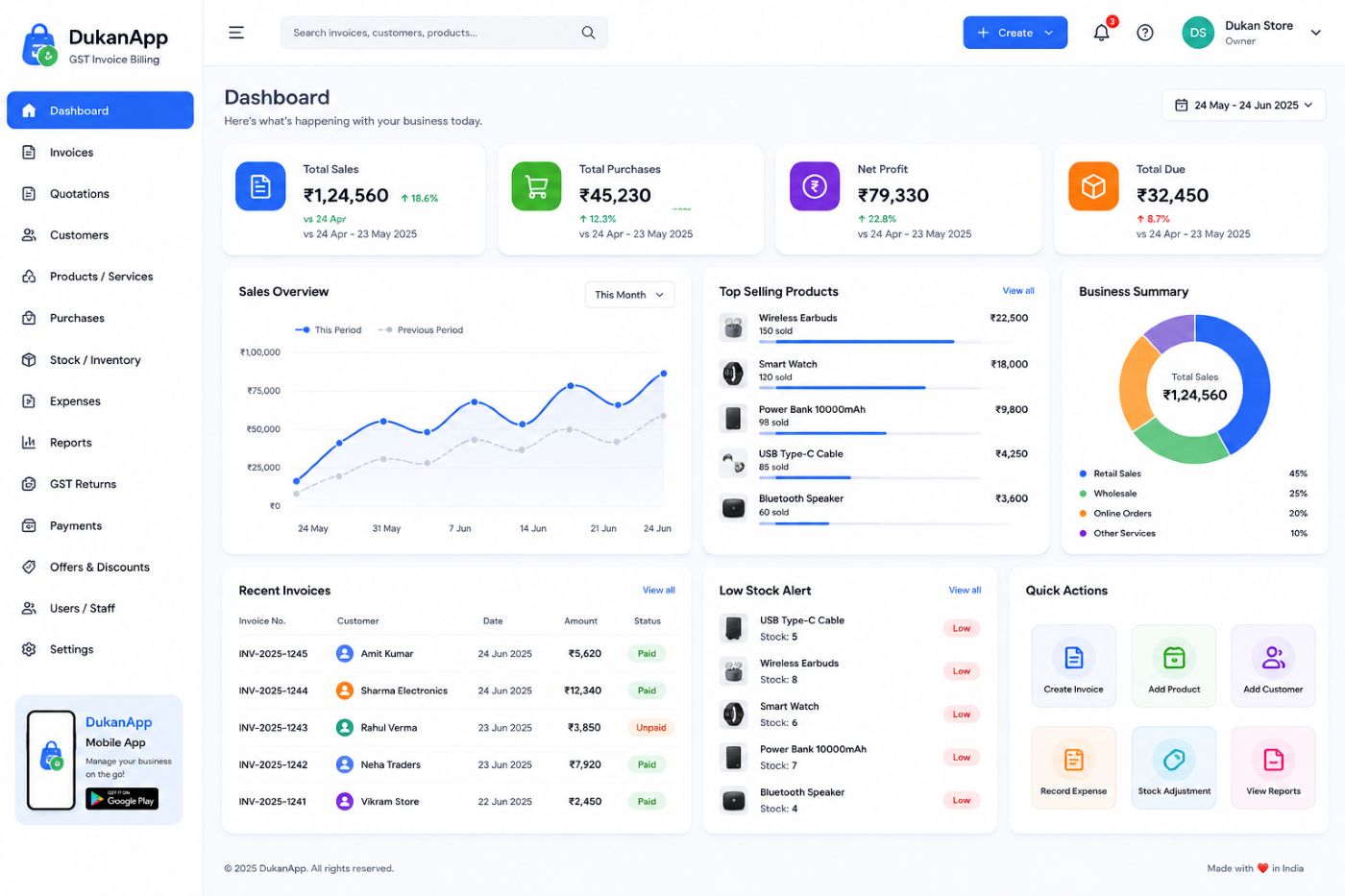Click the This Period legend item
This screenshot has width=1345, height=896.
pyautogui.click(x=329, y=330)
